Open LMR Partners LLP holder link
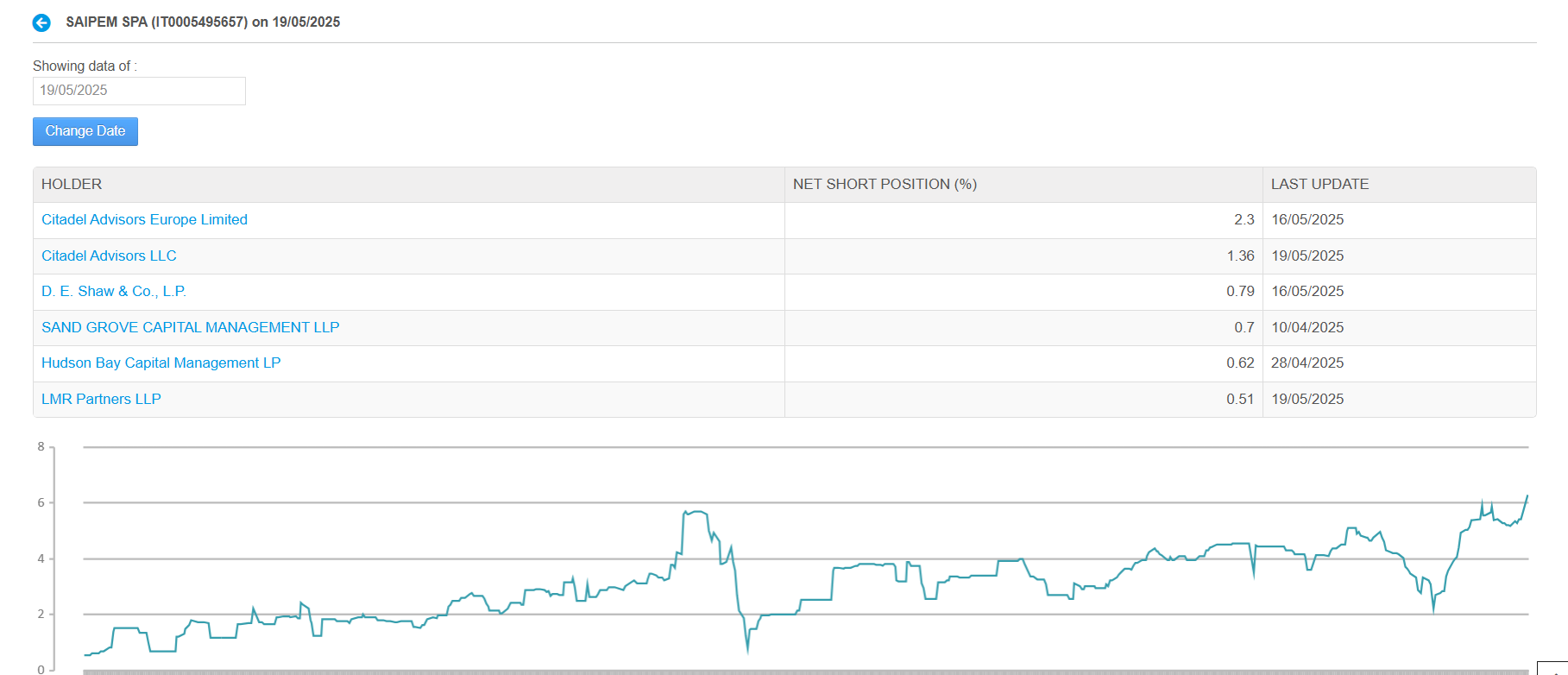Viewport: 1568px width, 675px height. point(101,400)
